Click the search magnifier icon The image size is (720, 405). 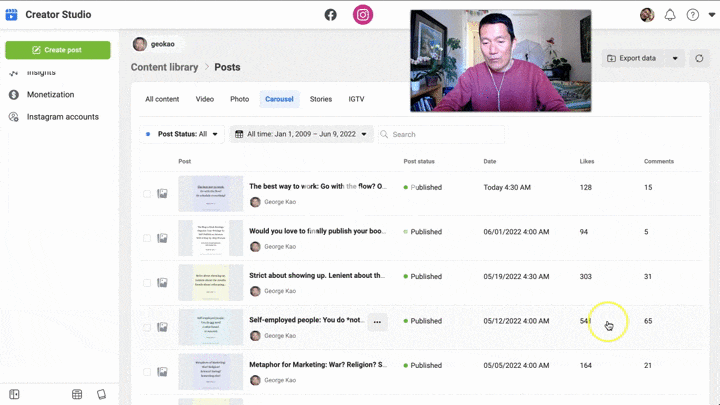pos(384,135)
